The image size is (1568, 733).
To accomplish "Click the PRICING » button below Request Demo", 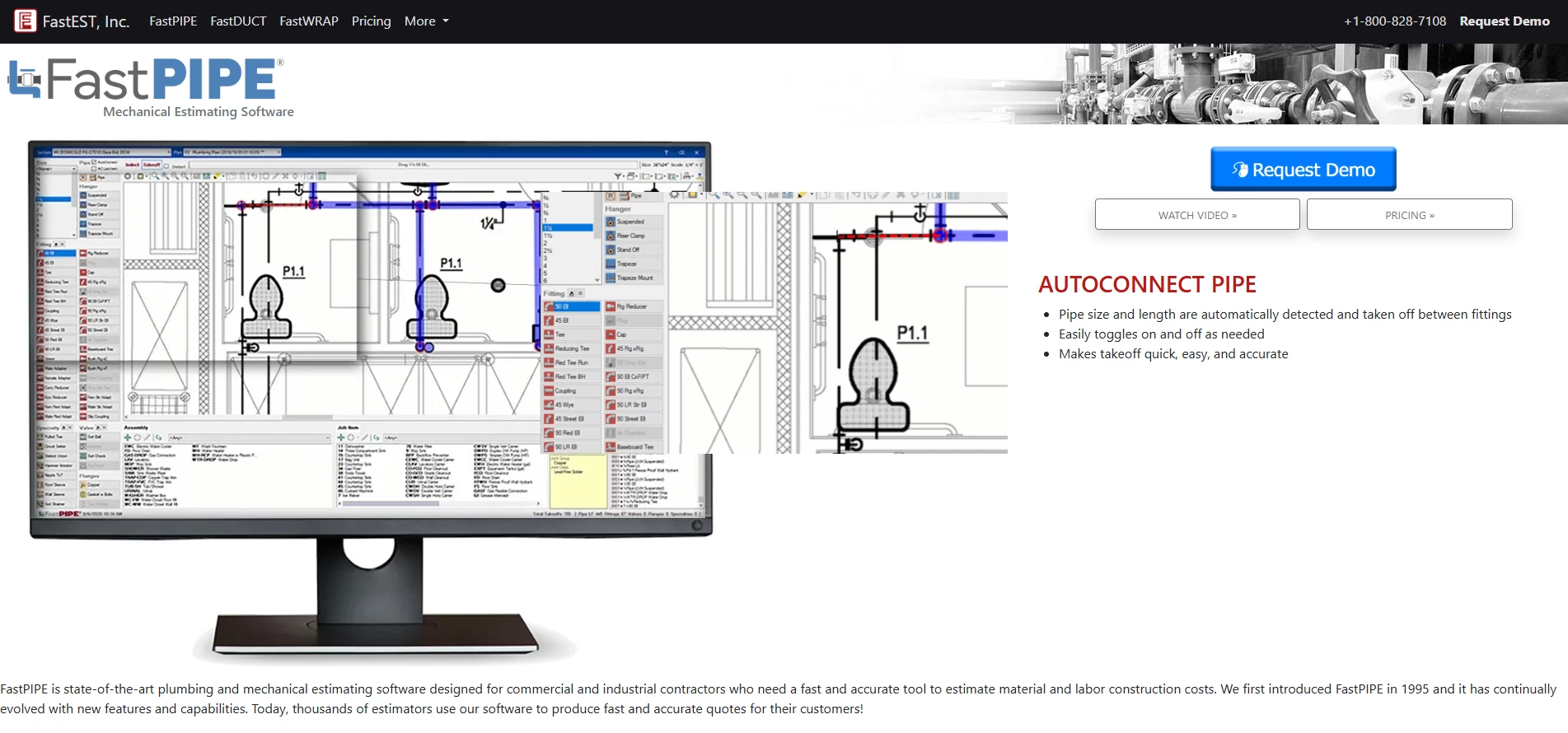I will click(x=1410, y=215).
